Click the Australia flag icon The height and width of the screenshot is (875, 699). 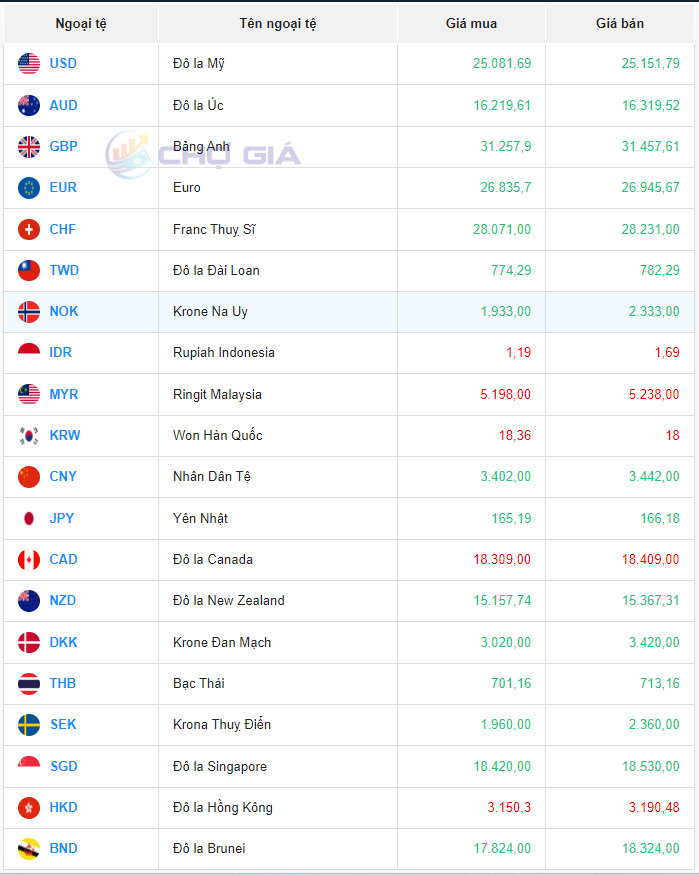point(29,105)
